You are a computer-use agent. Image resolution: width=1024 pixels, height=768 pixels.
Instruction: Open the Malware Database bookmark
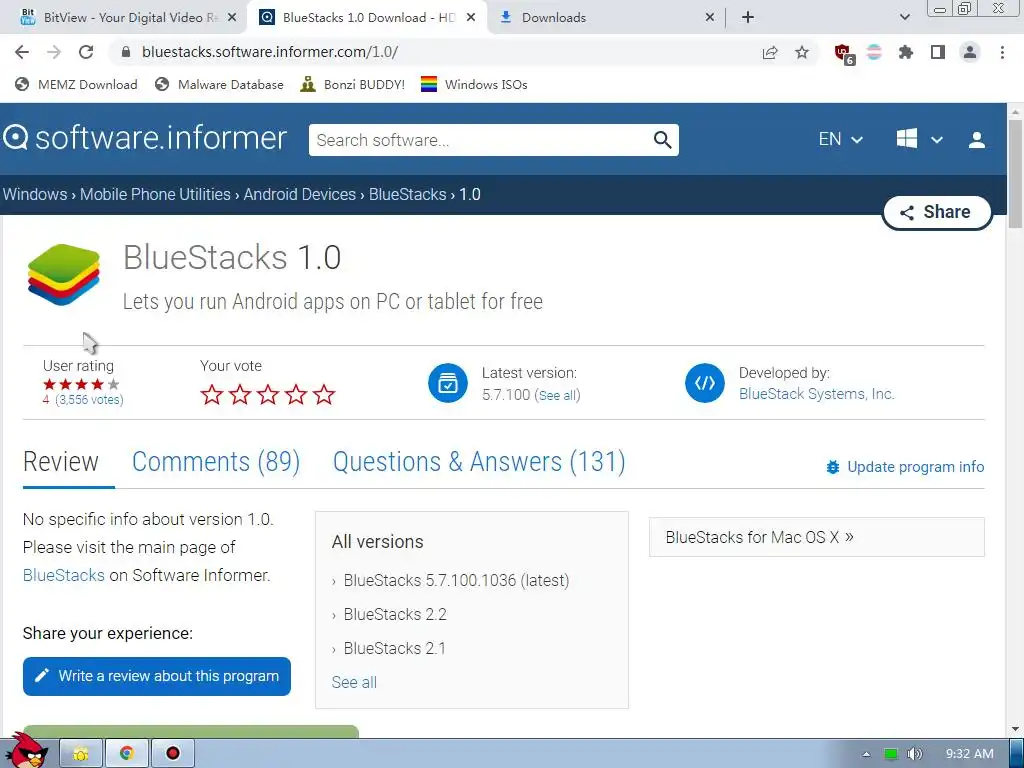[219, 84]
